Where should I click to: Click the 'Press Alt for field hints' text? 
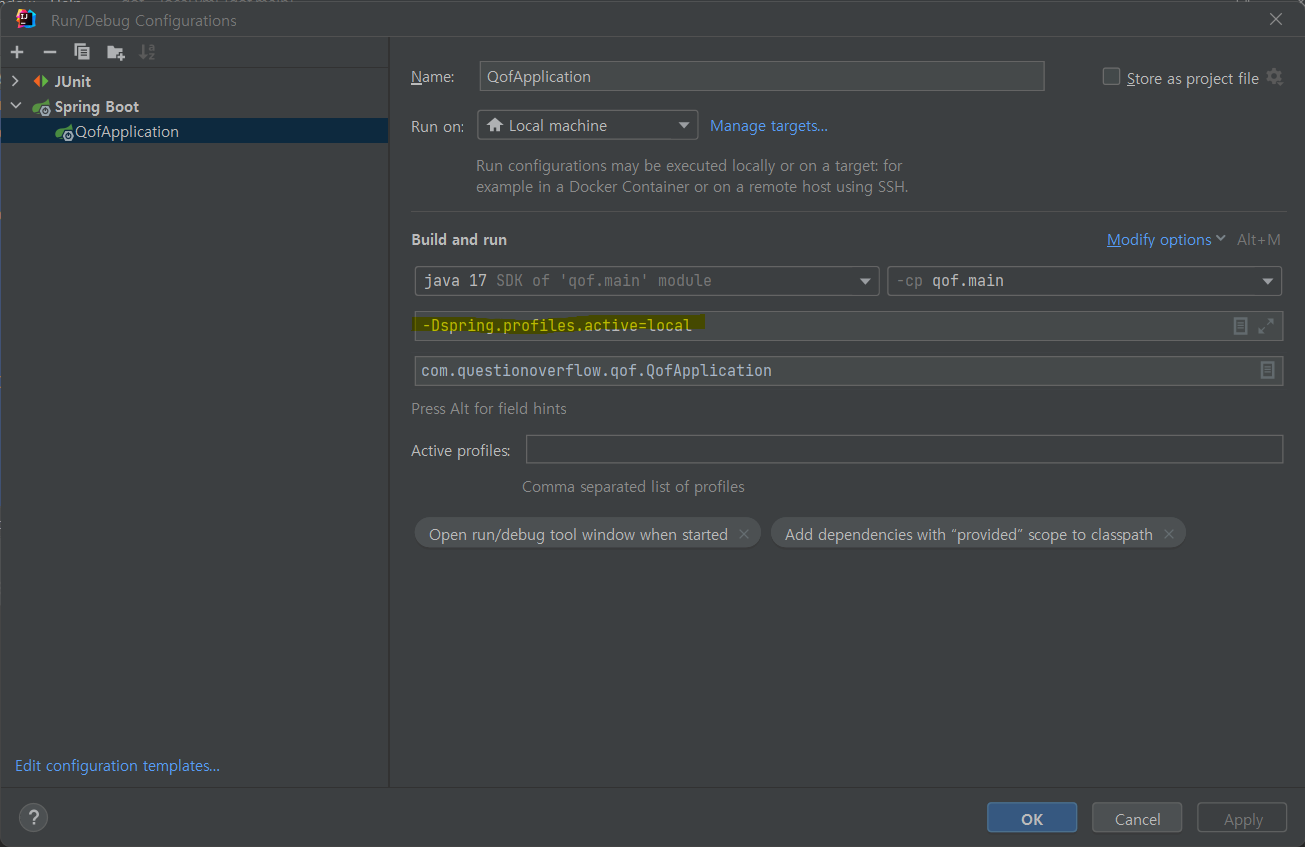[489, 408]
